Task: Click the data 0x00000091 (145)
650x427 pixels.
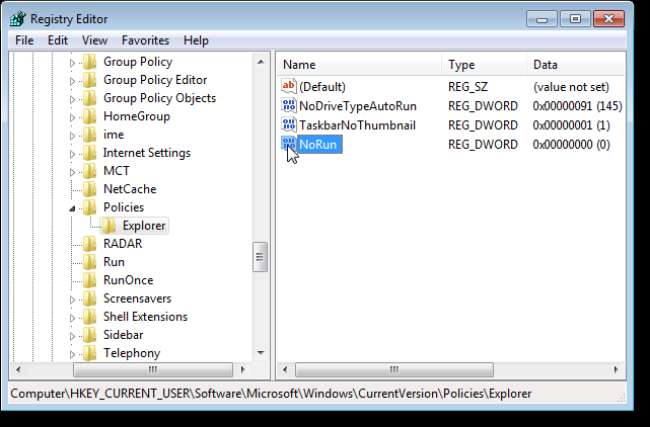Action: pyautogui.click(x=577, y=106)
